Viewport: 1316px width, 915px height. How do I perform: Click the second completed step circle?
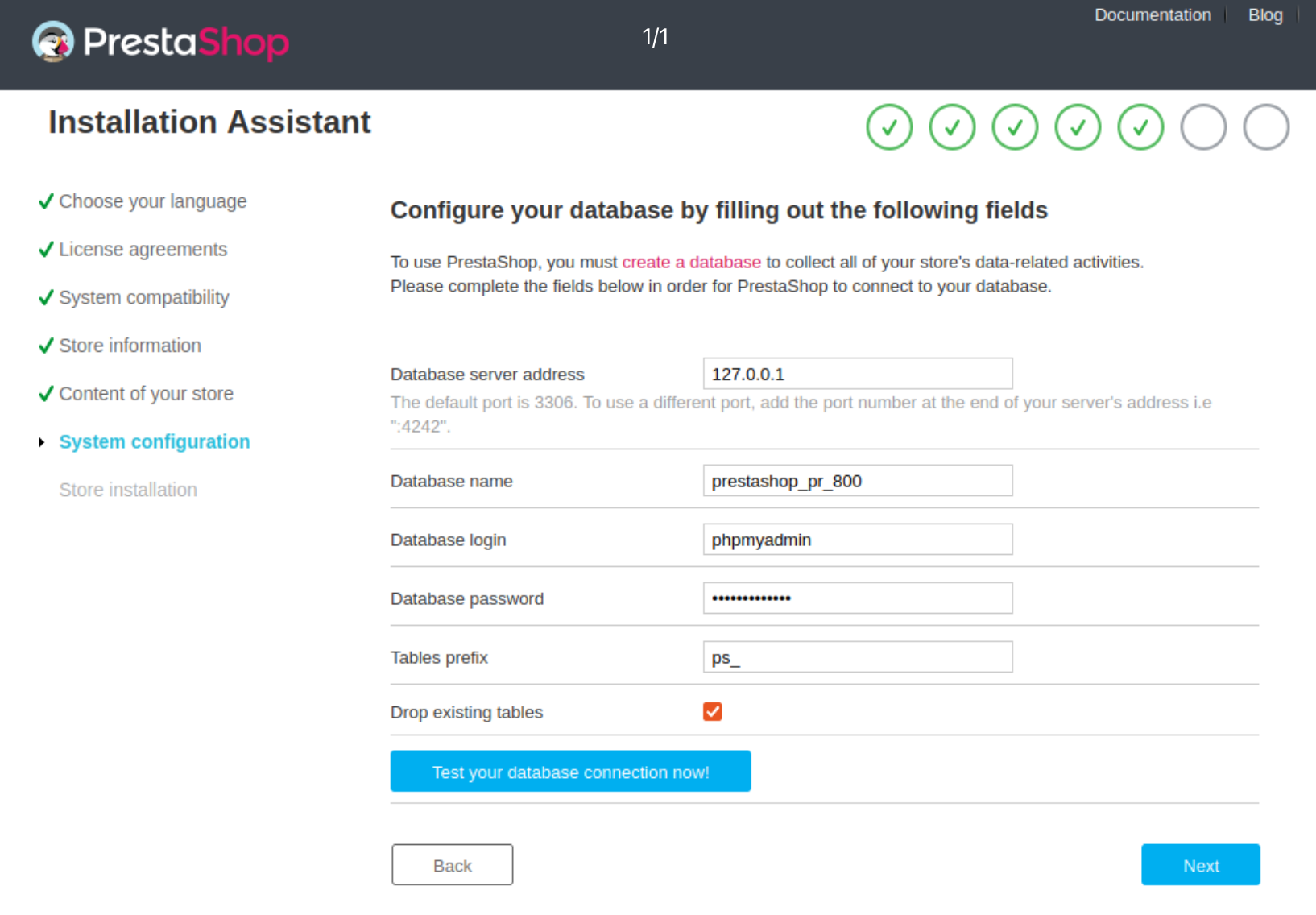952,127
